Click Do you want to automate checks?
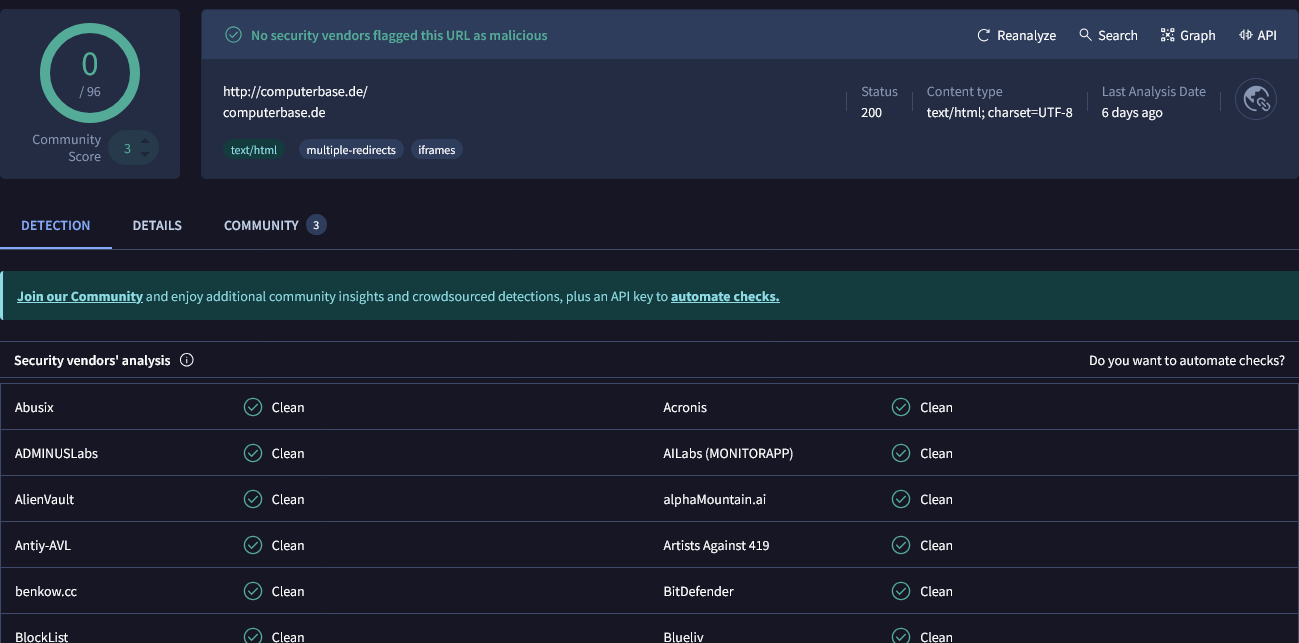Viewport: 1299px width, 643px height. tap(1187, 360)
